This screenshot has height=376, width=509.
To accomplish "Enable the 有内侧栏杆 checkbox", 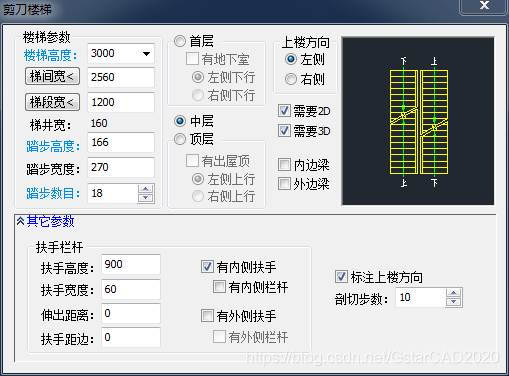I will [219, 287].
